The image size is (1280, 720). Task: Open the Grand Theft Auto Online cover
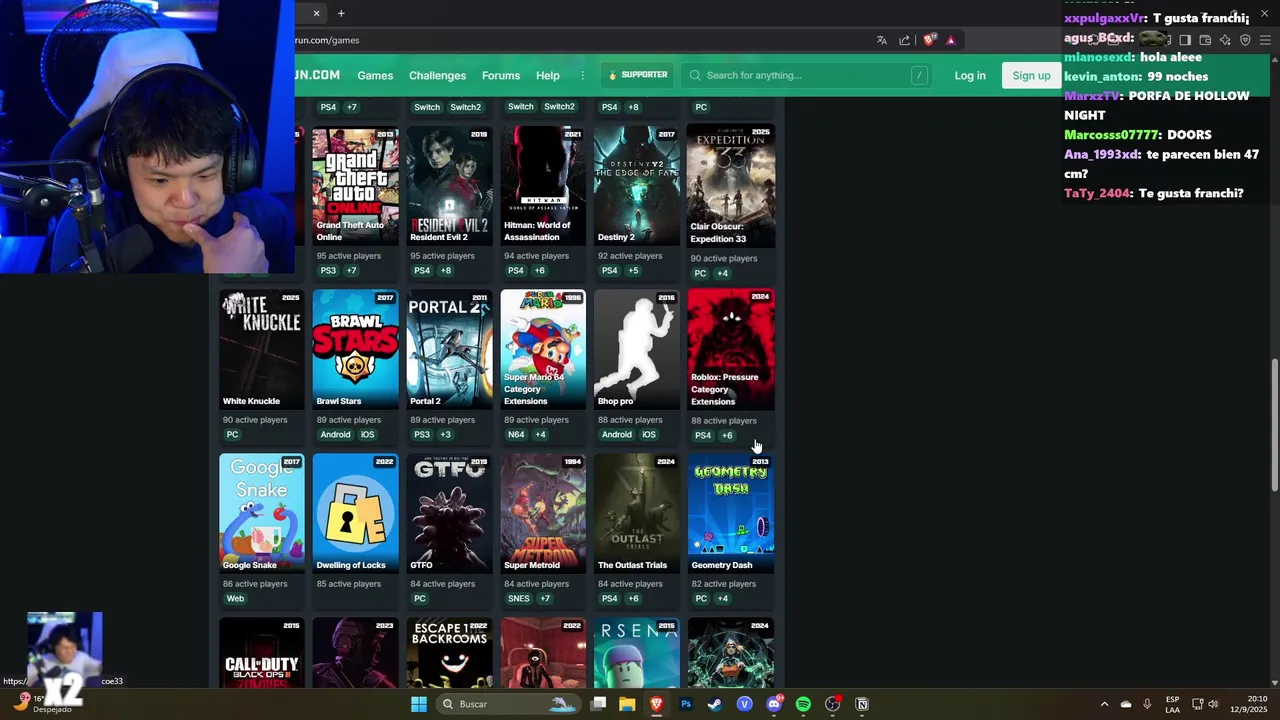pyautogui.click(x=355, y=187)
